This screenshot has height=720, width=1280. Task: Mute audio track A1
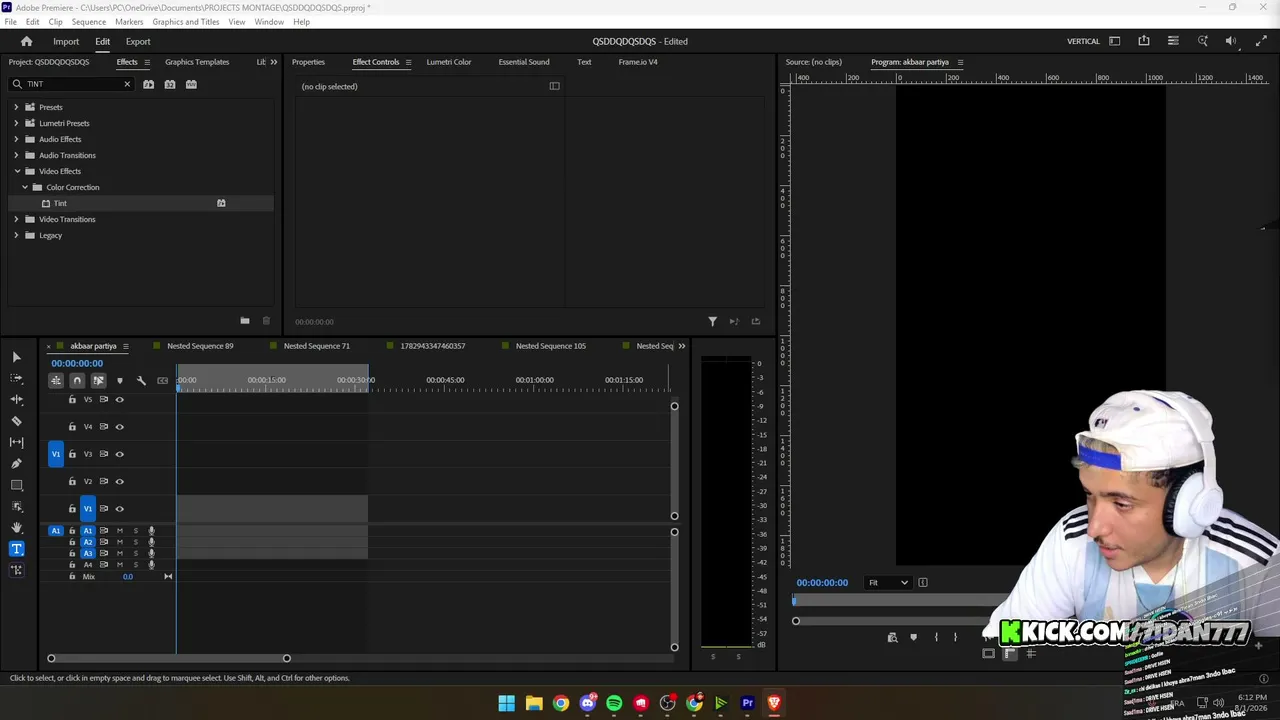[120, 531]
